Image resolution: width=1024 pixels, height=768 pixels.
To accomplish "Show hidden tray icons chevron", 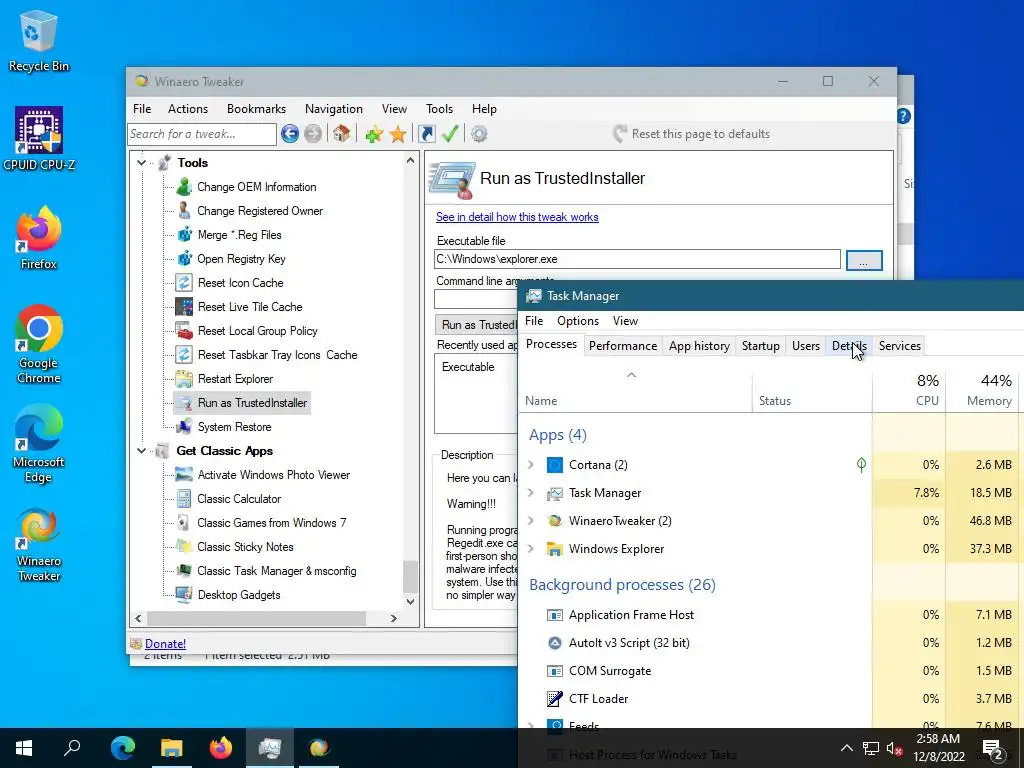I will click(x=846, y=748).
